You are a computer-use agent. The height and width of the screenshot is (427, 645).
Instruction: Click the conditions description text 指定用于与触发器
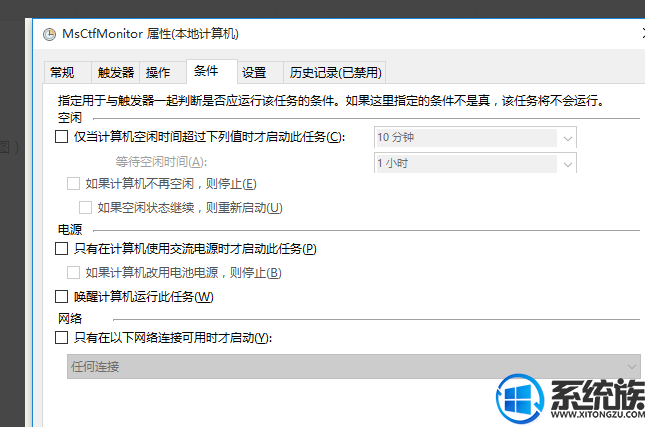point(330,100)
